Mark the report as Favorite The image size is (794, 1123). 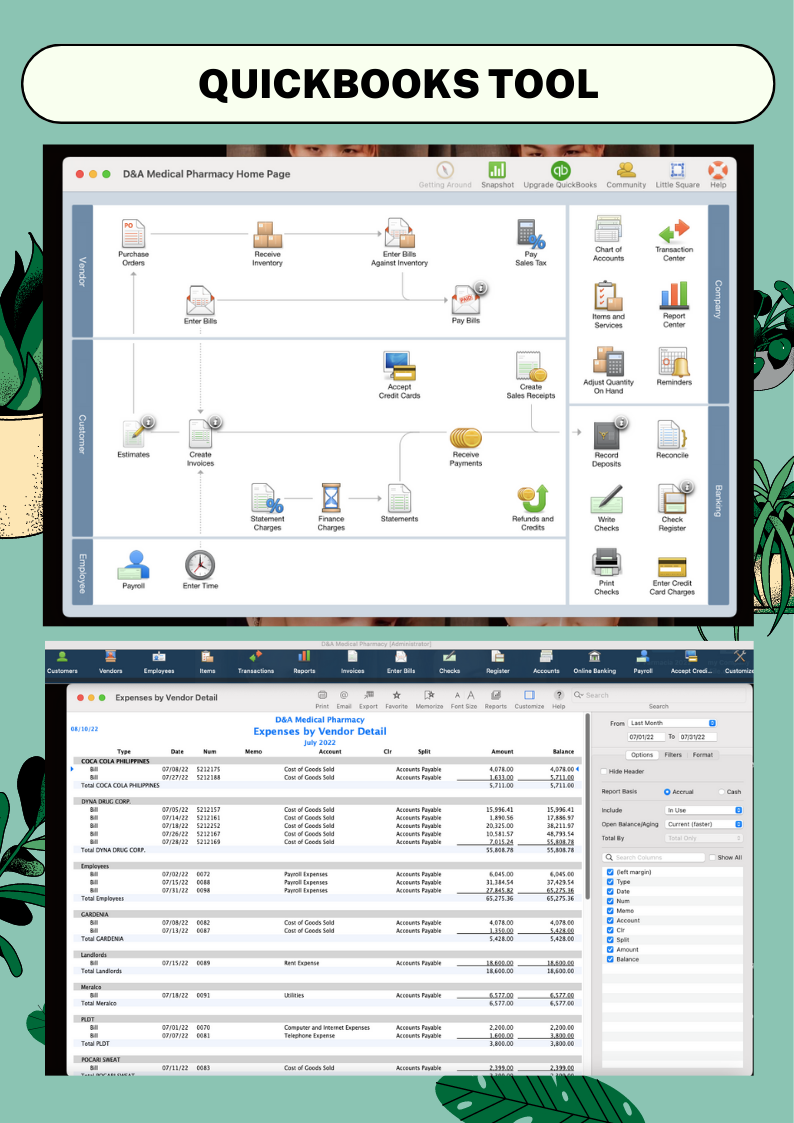(396, 700)
